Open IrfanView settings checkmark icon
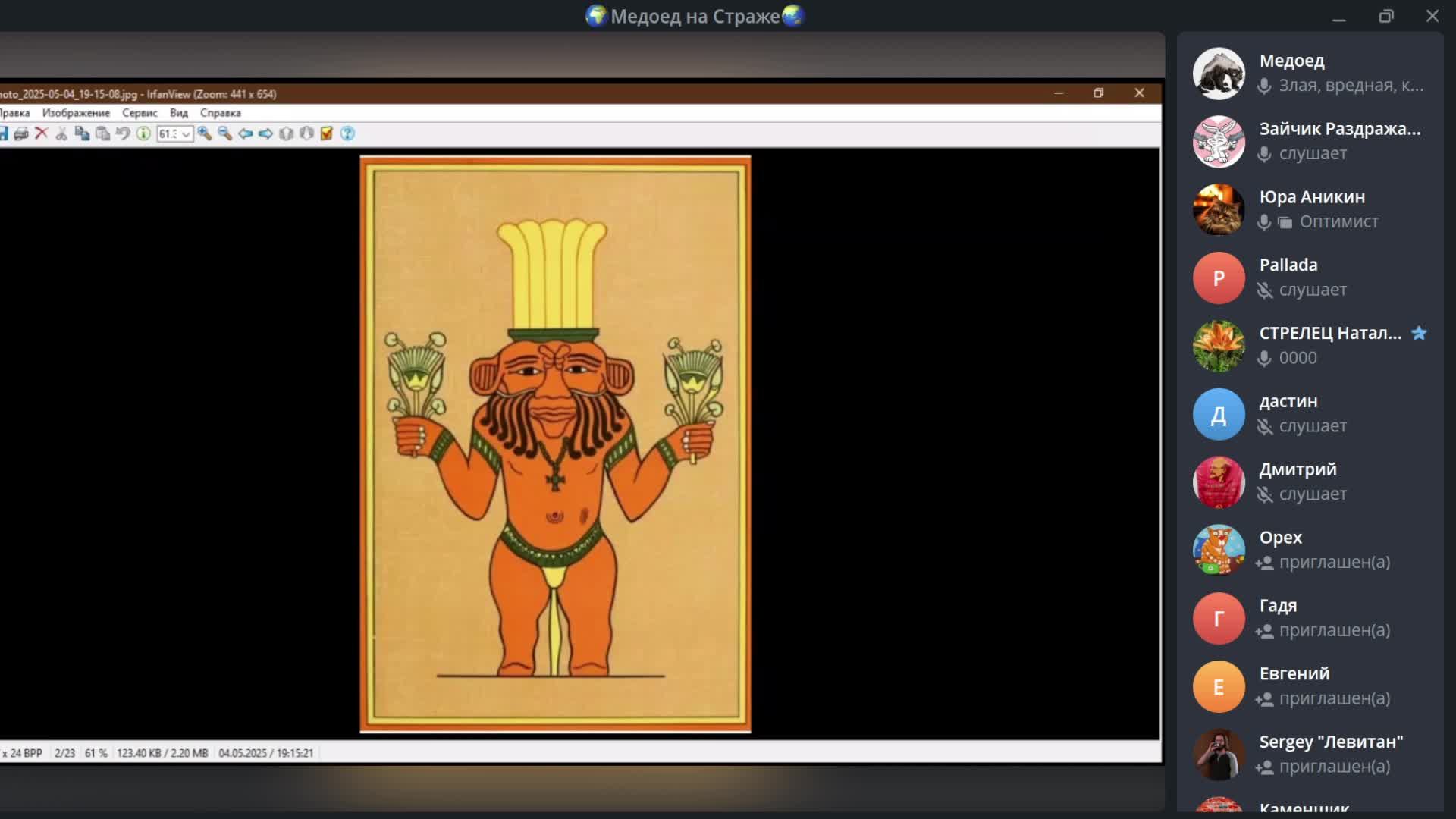1456x819 pixels. 327,133
